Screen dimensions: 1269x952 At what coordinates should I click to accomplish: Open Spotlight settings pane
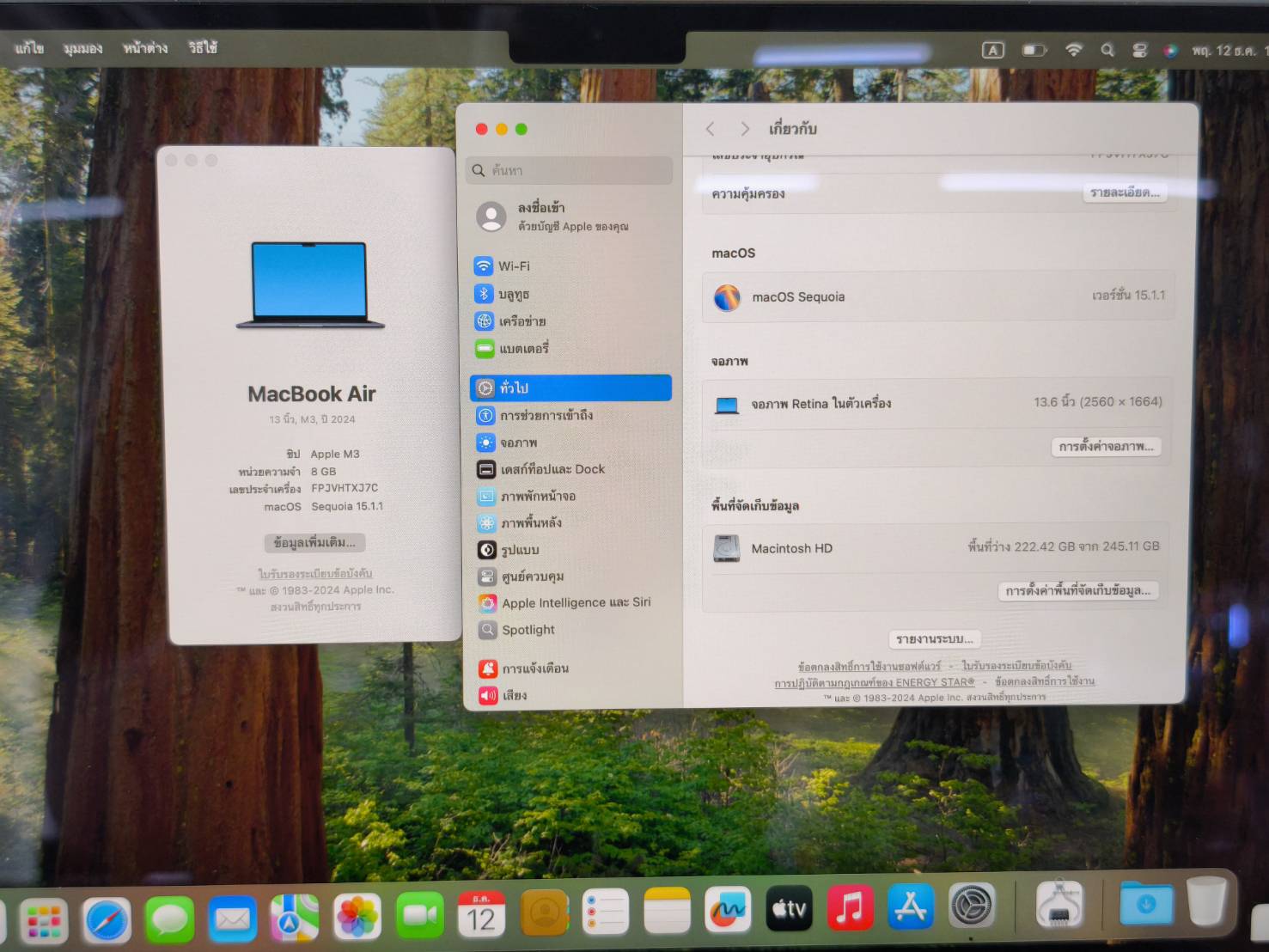pos(528,630)
